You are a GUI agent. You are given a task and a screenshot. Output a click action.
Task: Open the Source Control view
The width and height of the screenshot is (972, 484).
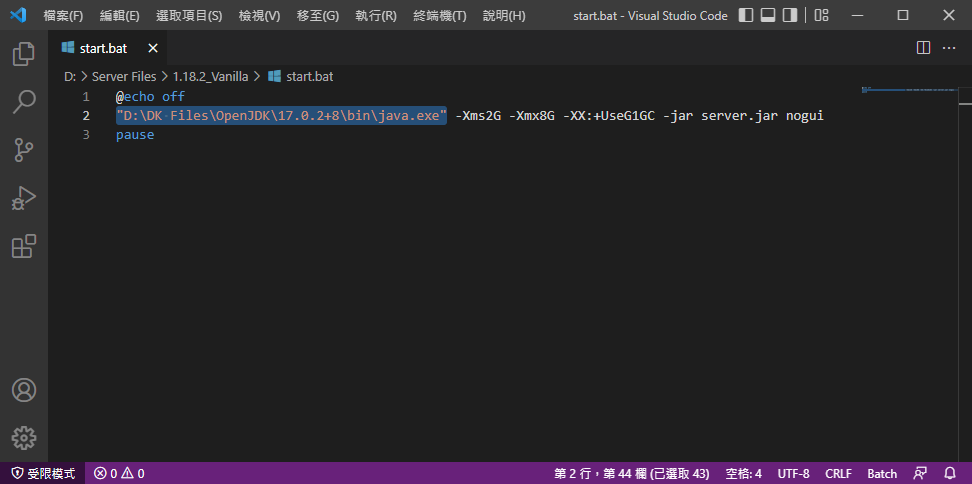coord(24,150)
